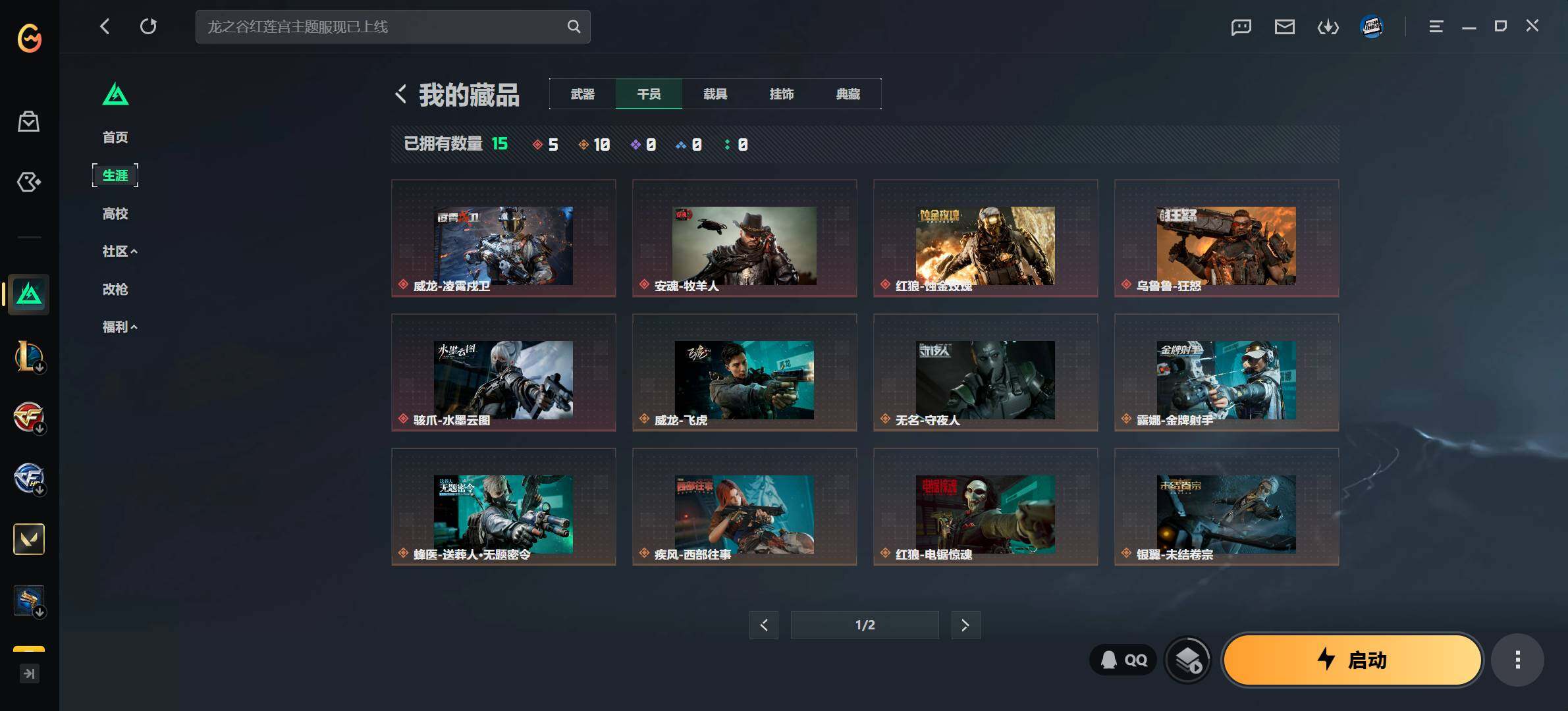
Task: Go to the previous collection page
Action: click(x=764, y=625)
